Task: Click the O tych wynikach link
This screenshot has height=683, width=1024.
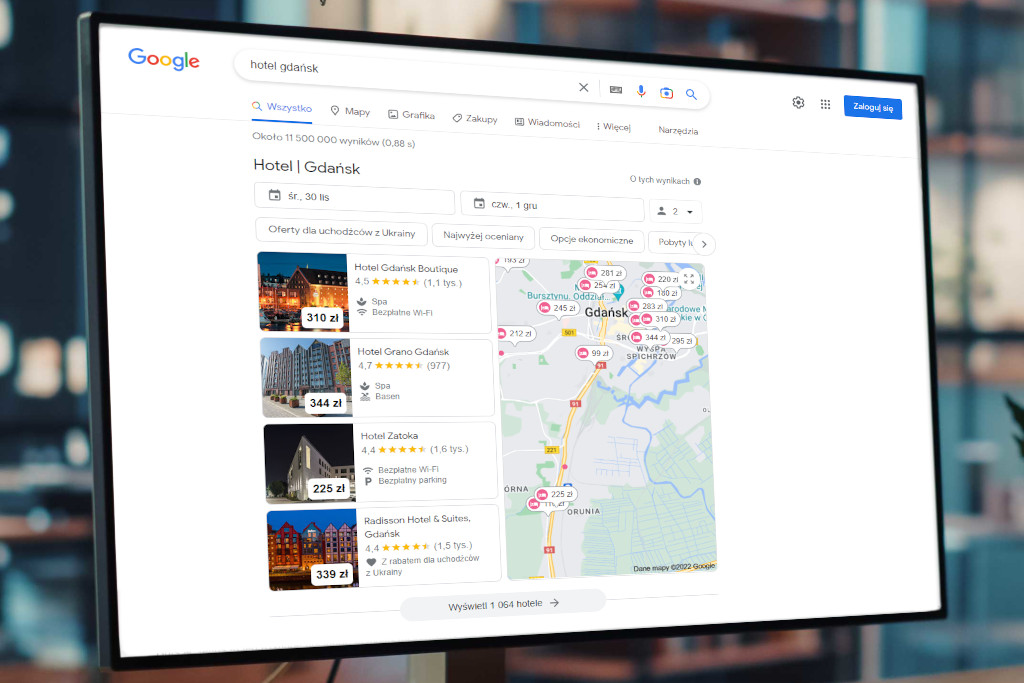Action: point(660,180)
